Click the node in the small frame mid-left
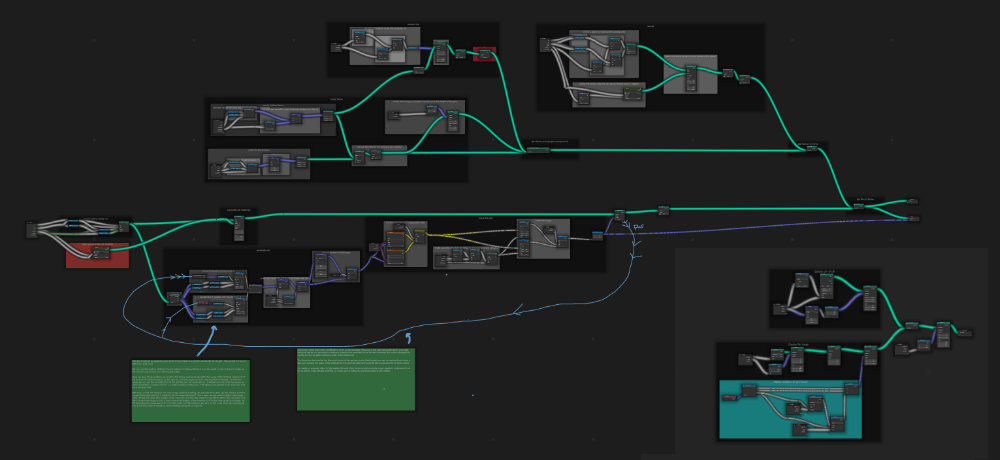Screen dimensions: 1000x460 point(239,228)
